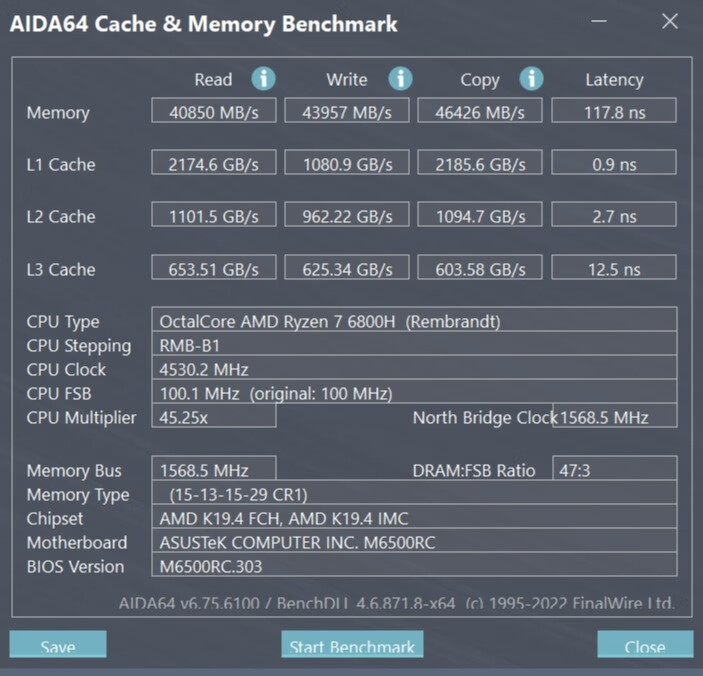Start the cache and memory benchmark
This screenshot has width=703, height=676.
[x=352, y=645]
